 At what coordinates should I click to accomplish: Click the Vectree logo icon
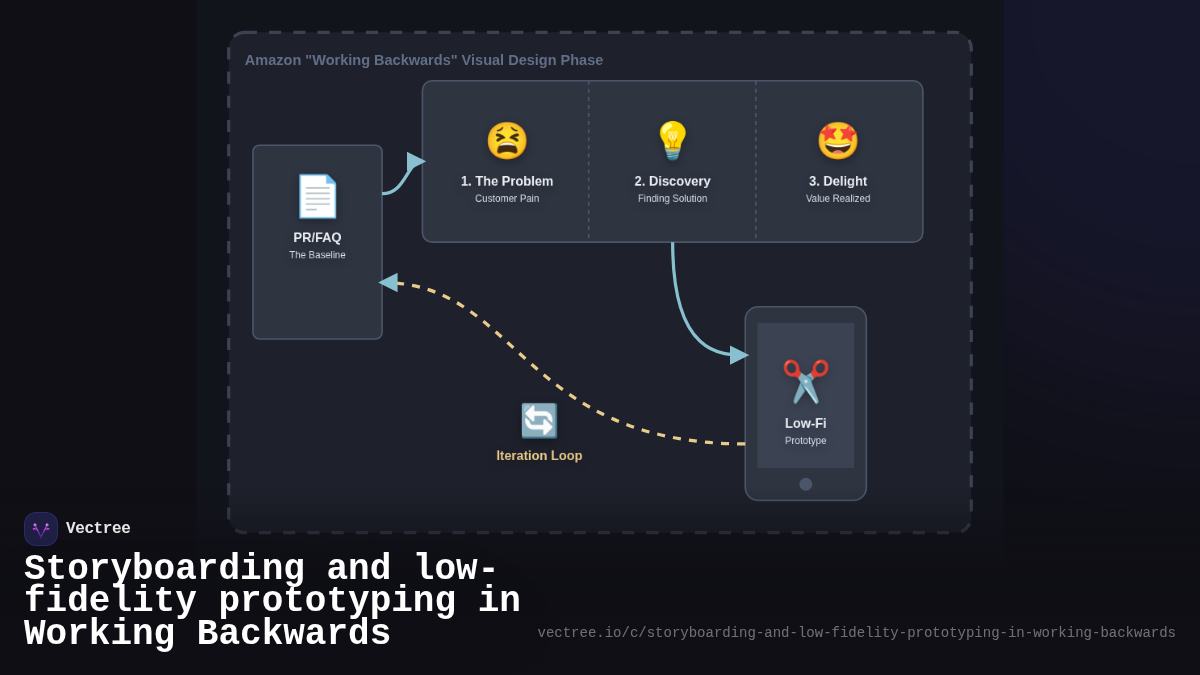(x=41, y=528)
